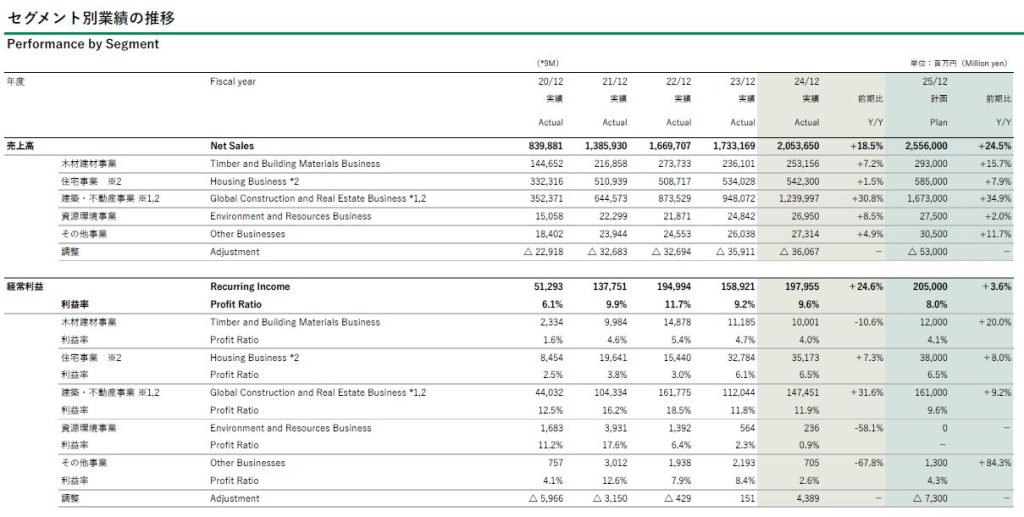Click the Japanese title セグメント別業績の推移

pos(93,17)
